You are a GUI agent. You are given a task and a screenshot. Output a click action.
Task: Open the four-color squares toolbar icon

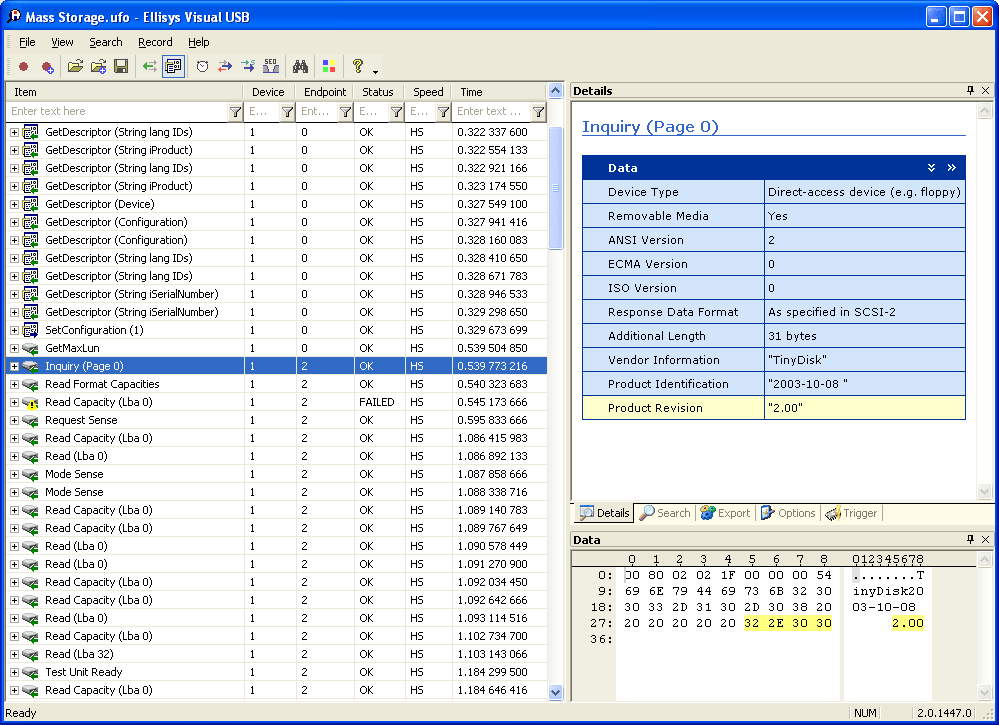tap(328, 67)
